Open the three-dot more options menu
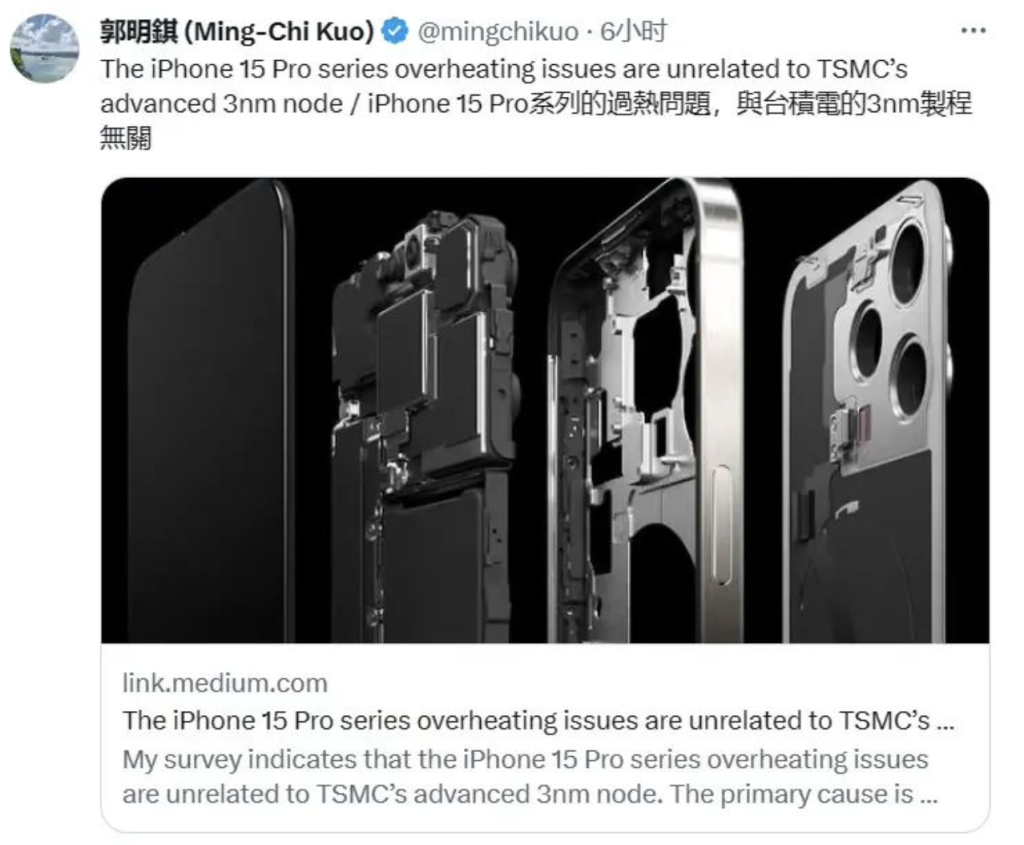The image size is (1024, 845). (x=974, y=31)
